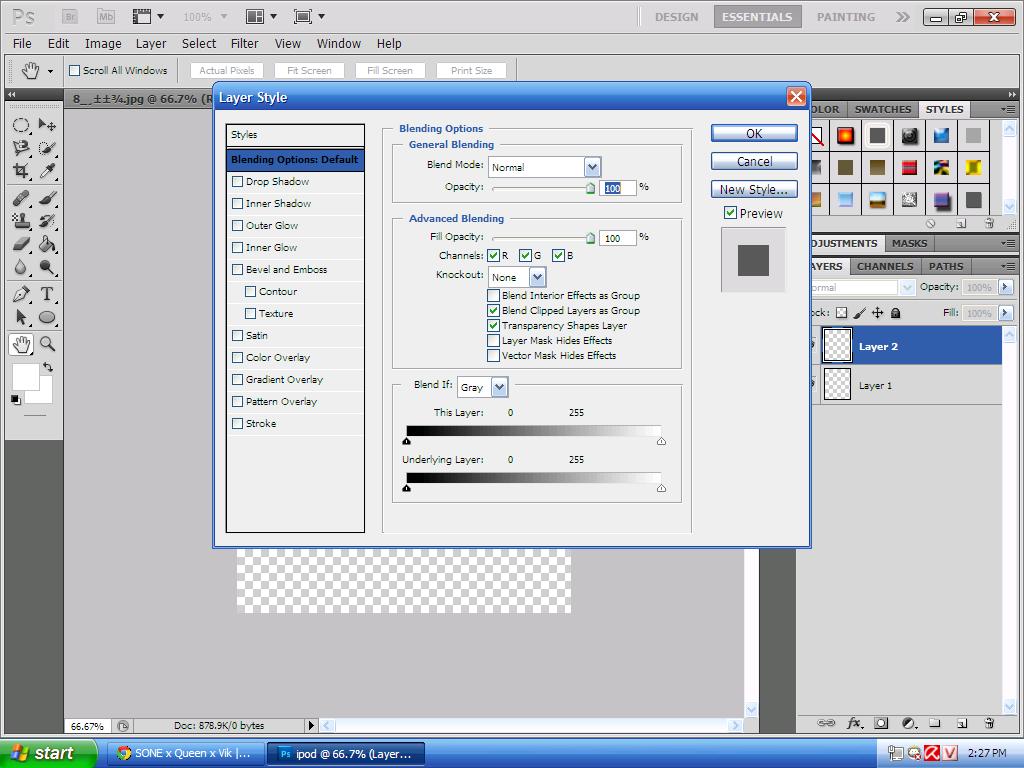Cancel the Layer Style dialog

754,161
